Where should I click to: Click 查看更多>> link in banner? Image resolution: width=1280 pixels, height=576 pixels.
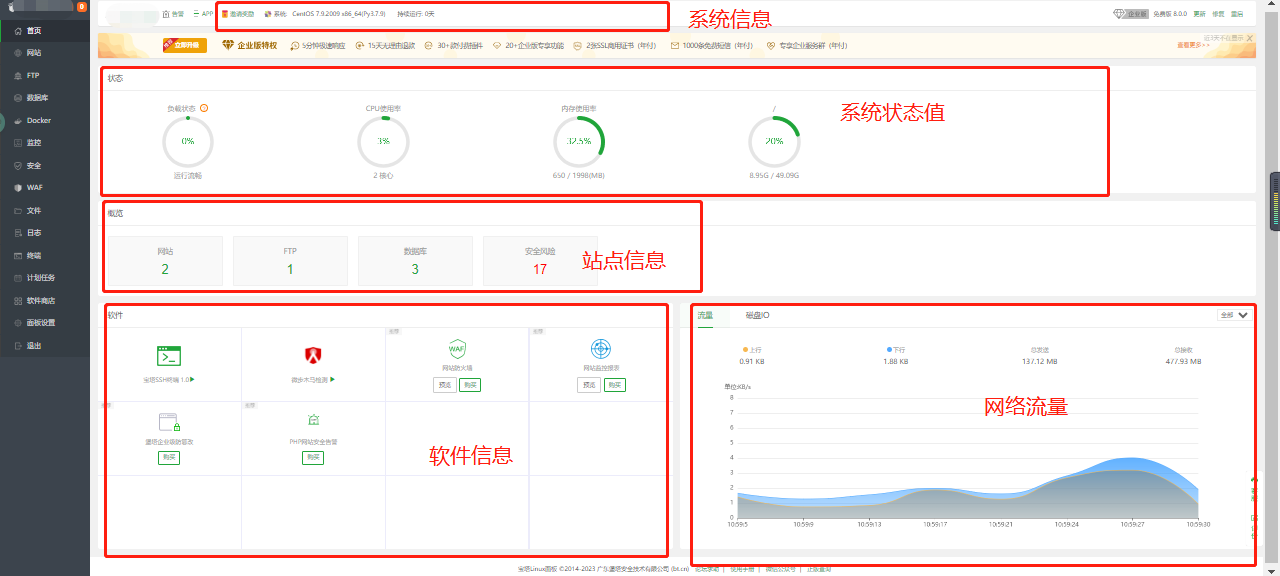tap(1193, 45)
